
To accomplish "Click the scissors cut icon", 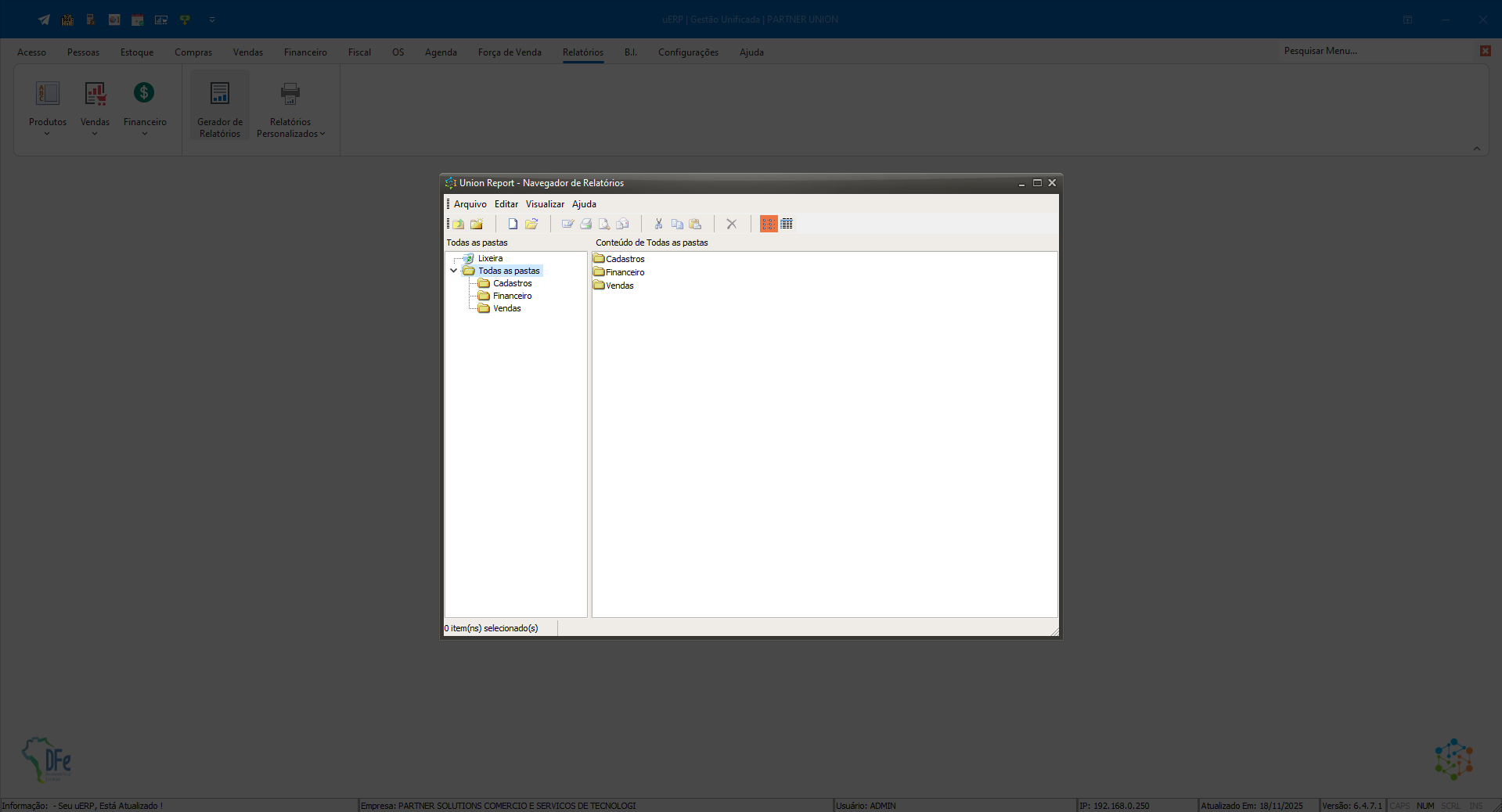I will pos(658,225).
